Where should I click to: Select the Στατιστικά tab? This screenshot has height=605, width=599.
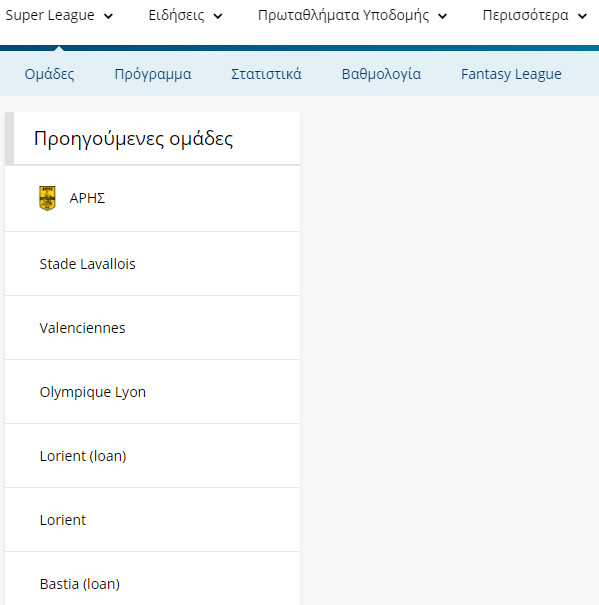point(266,74)
